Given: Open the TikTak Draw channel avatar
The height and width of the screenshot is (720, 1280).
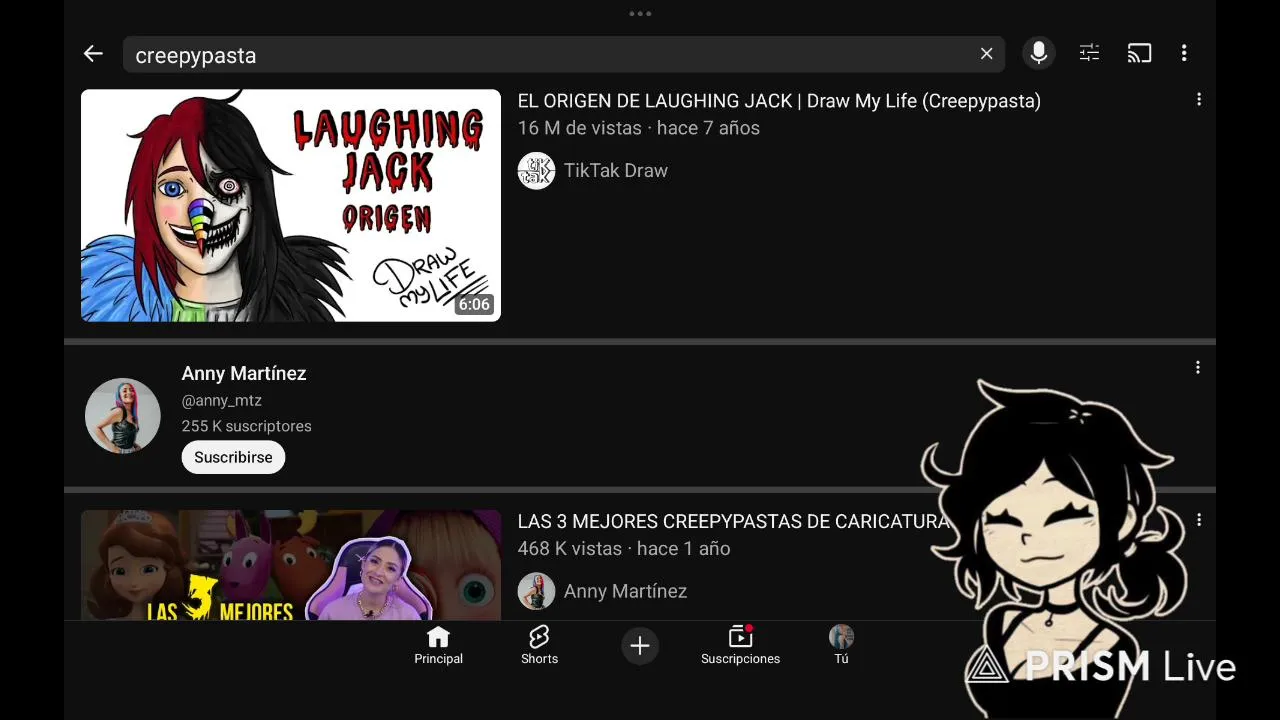Looking at the screenshot, I should coord(536,171).
